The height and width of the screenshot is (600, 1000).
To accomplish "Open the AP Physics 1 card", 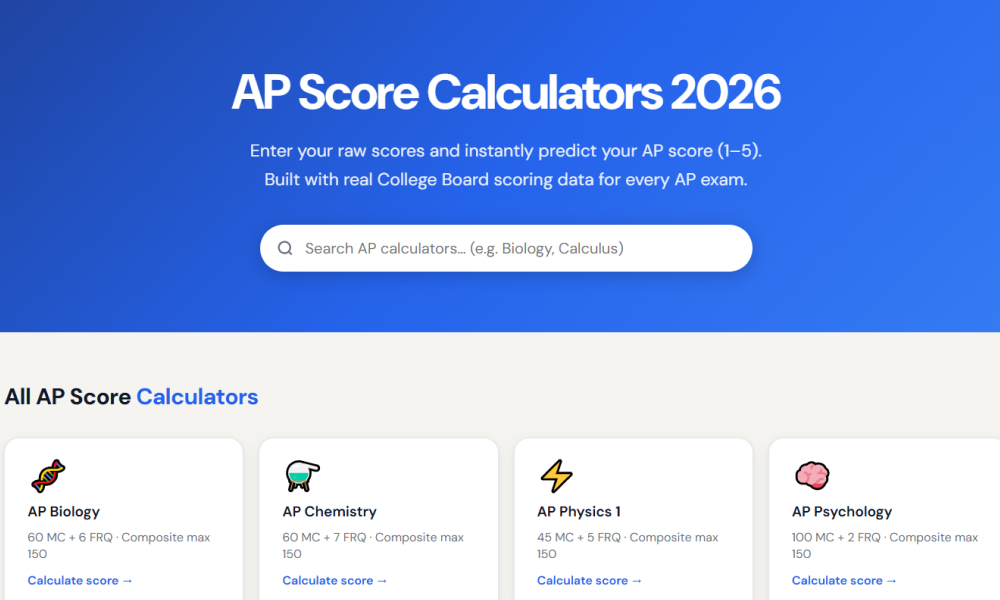I will pos(633,520).
